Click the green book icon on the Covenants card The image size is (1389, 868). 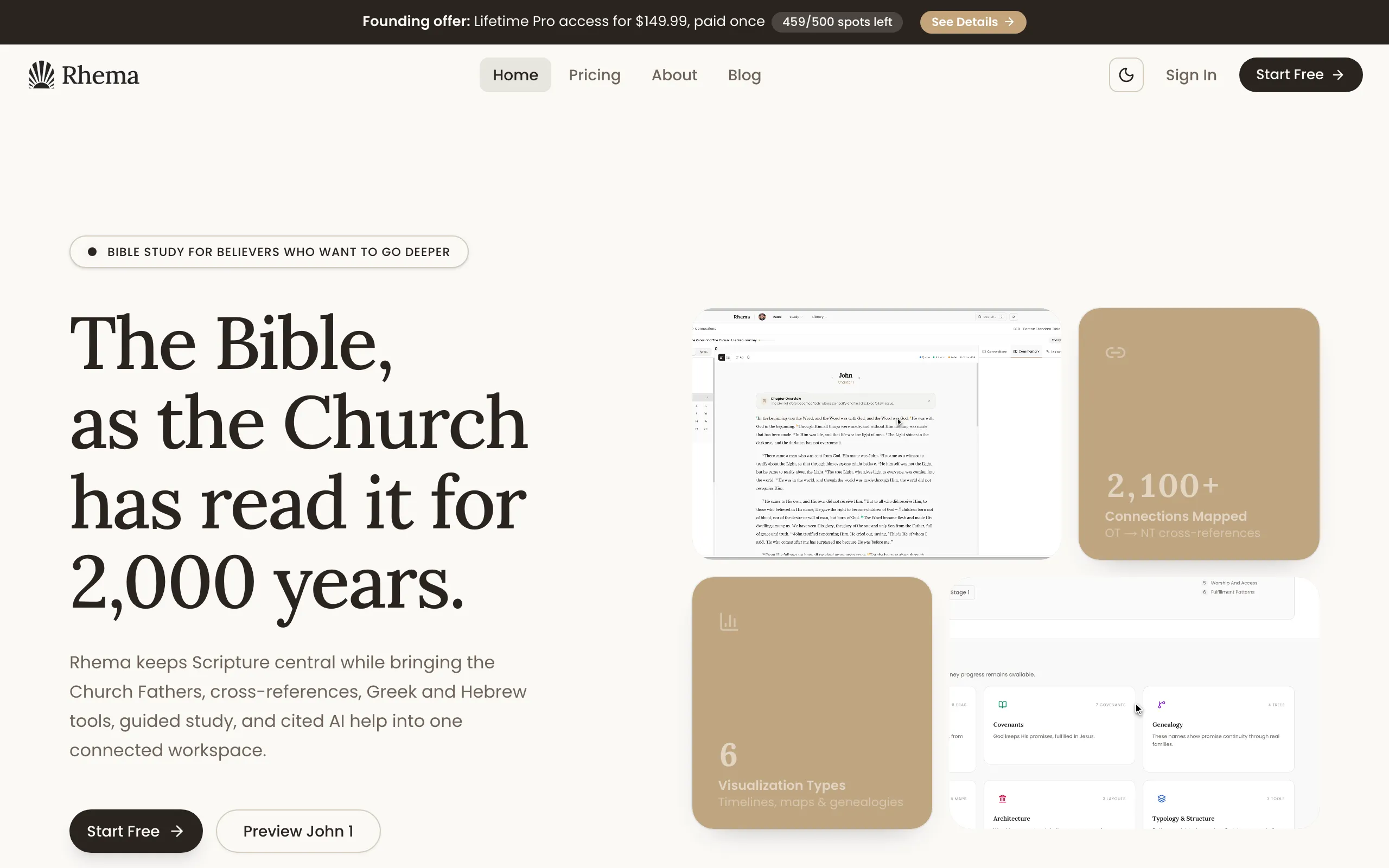(1002, 704)
